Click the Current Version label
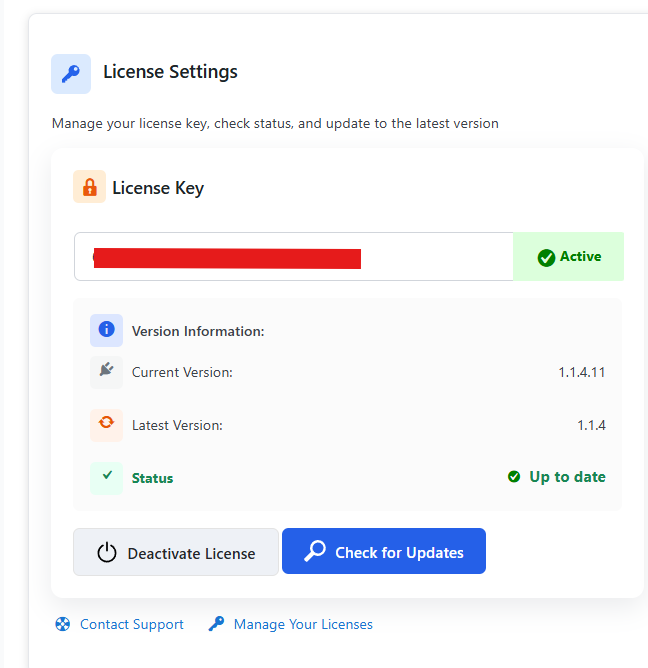This screenshot has height=668, width=648. tap(182, 372)
